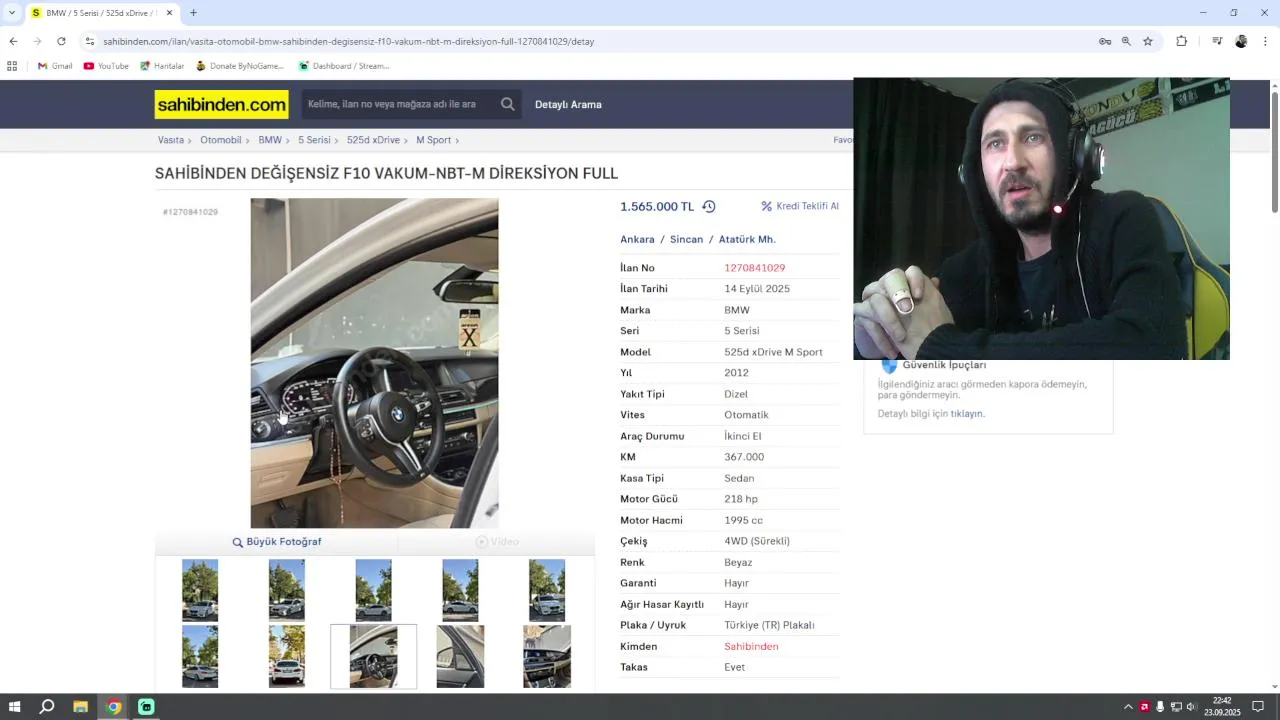The height and width of the screenshot is (720, 1280).
Task: Open Gmail bookmark
Action: [x=55, y=66]
